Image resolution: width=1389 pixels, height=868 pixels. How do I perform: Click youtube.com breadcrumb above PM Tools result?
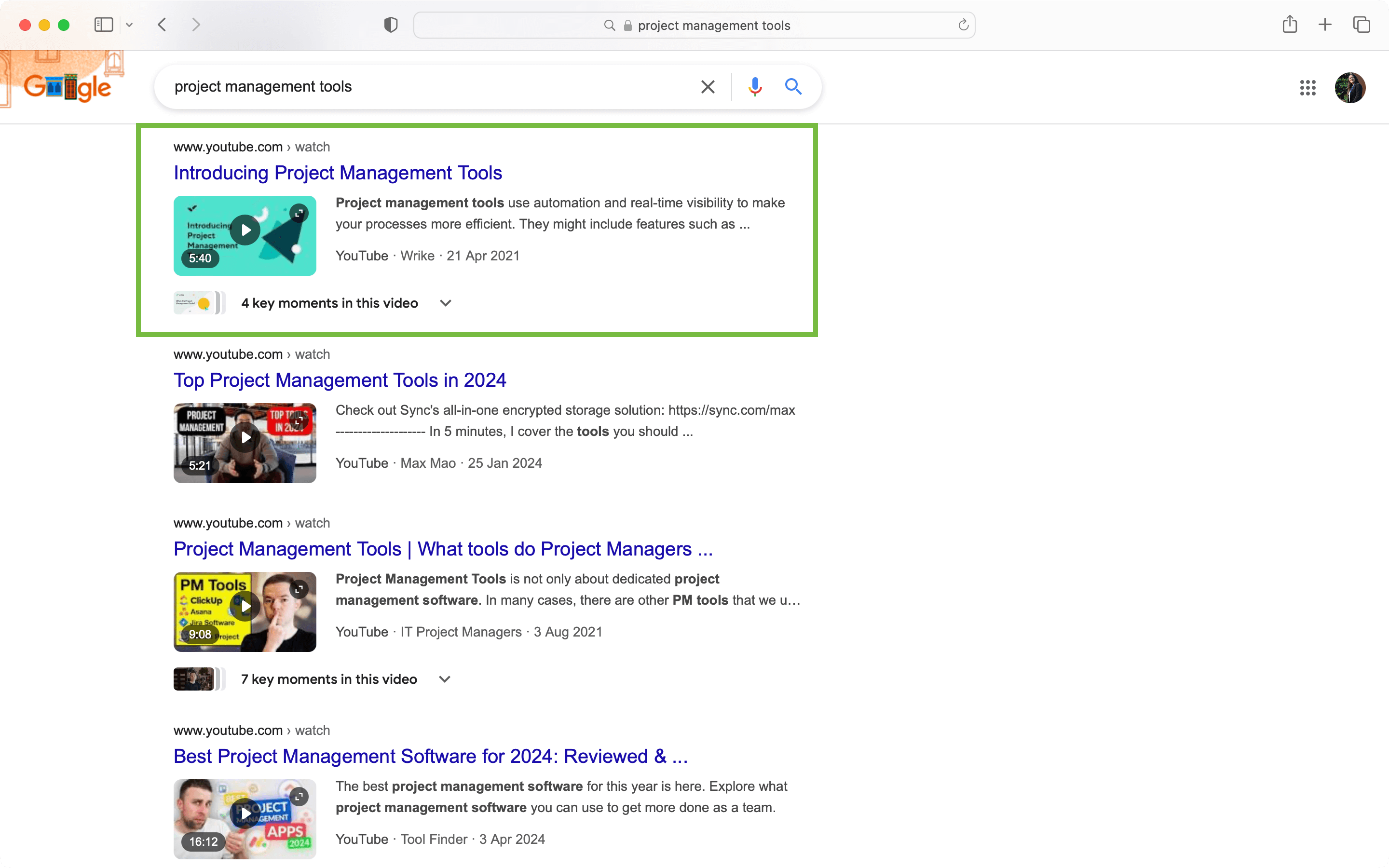pyautogui.click(x=251, y=523)
